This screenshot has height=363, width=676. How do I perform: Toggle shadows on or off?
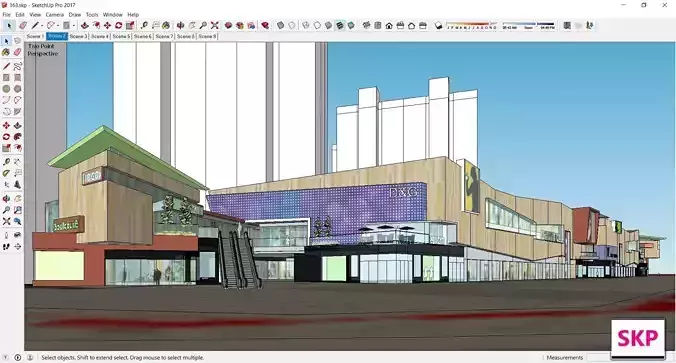[438, 26]
